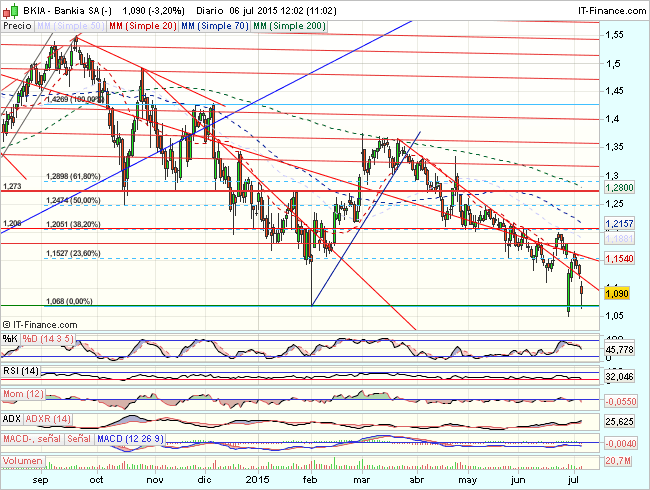The height and width of the screenshot is (490, 650).
Task: Click the %K stochastic label
Action: [x=10, y=339]
